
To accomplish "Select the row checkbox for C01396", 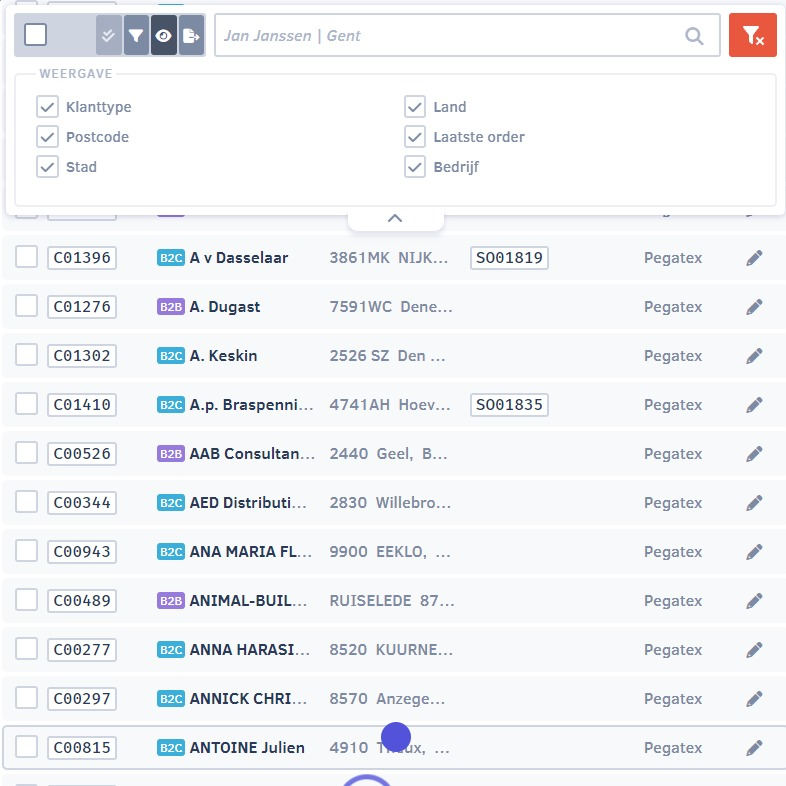I will coord(27,257).
